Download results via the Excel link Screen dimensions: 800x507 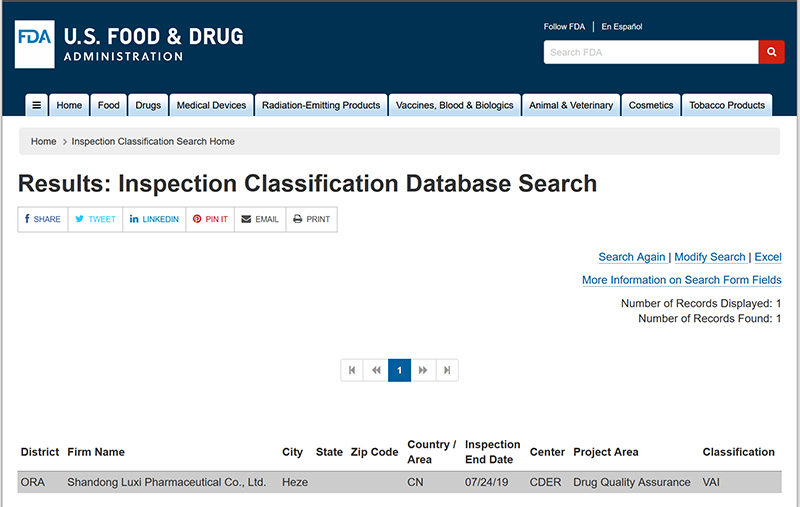pyautogui.click(x=768, y=257)
